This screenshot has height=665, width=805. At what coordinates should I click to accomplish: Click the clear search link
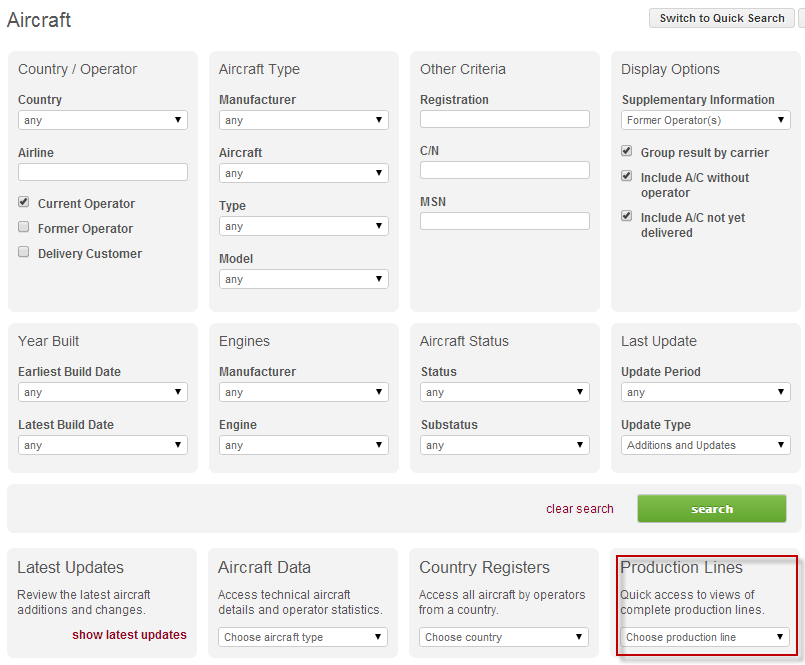[579, 509]
